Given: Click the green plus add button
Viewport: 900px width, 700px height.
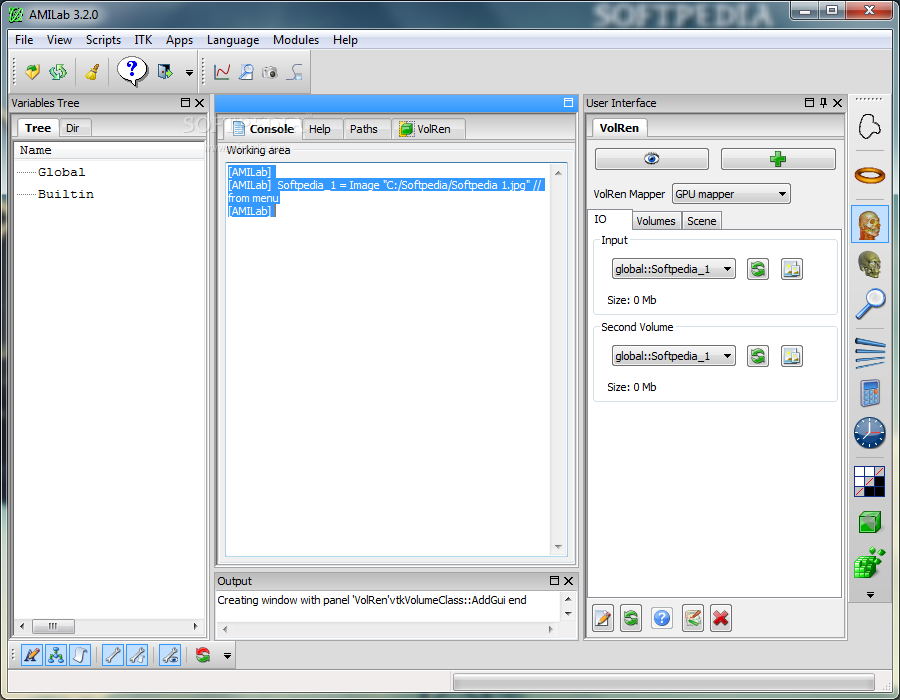Looking at the screenshot, I should pyautogui.click(x=778, y=159).
